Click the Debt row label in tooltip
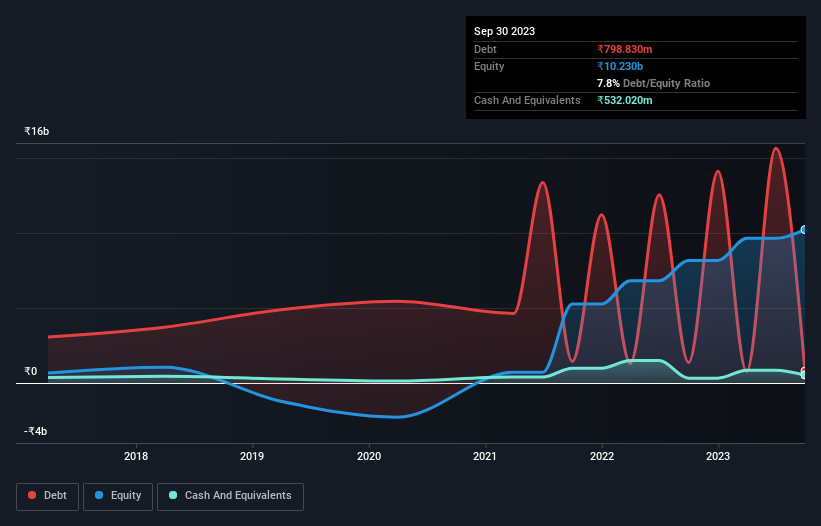The height and width of the screenshot is (526, 821). (485, 49)
